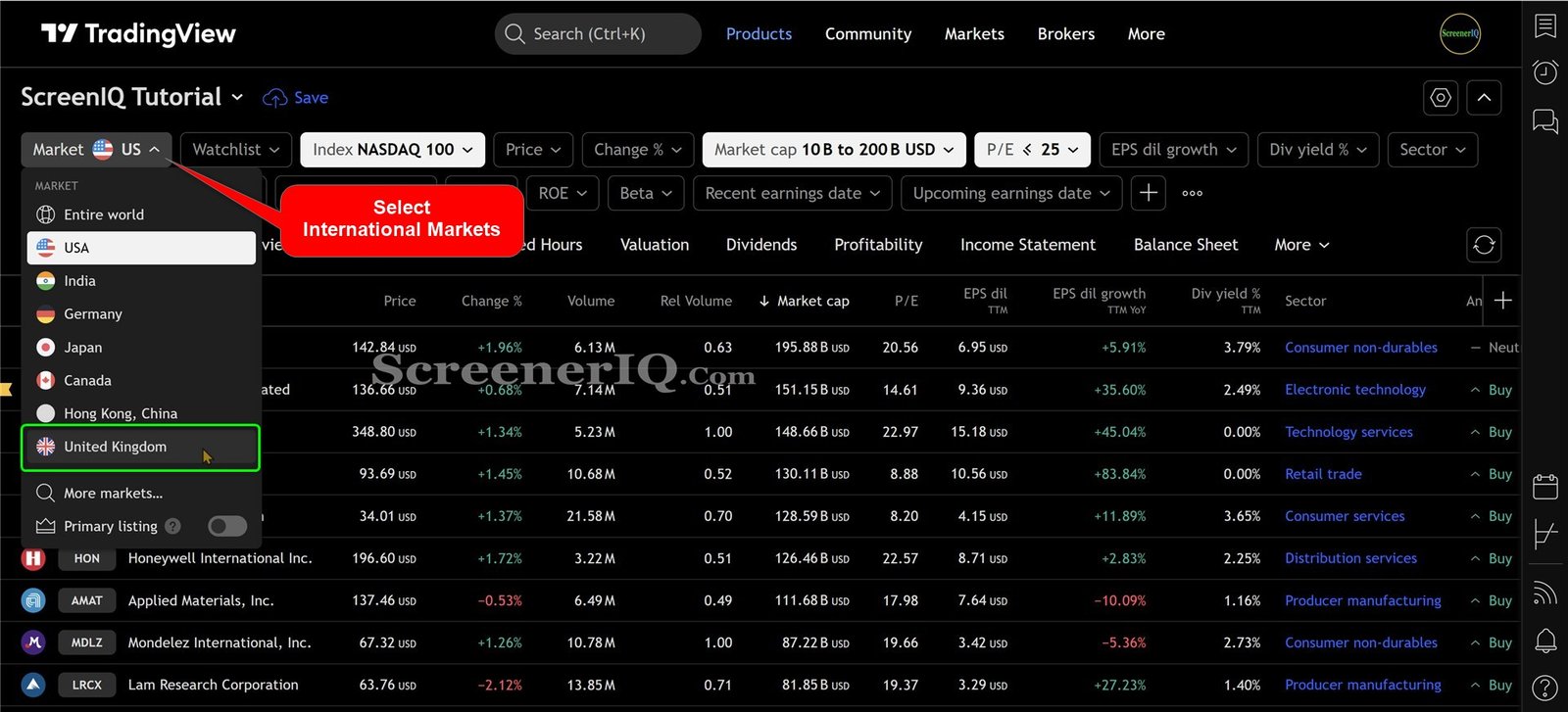Click the refresh screener data icon
Viewport: 1568px width, 712px height.
tap(1484, 245)
